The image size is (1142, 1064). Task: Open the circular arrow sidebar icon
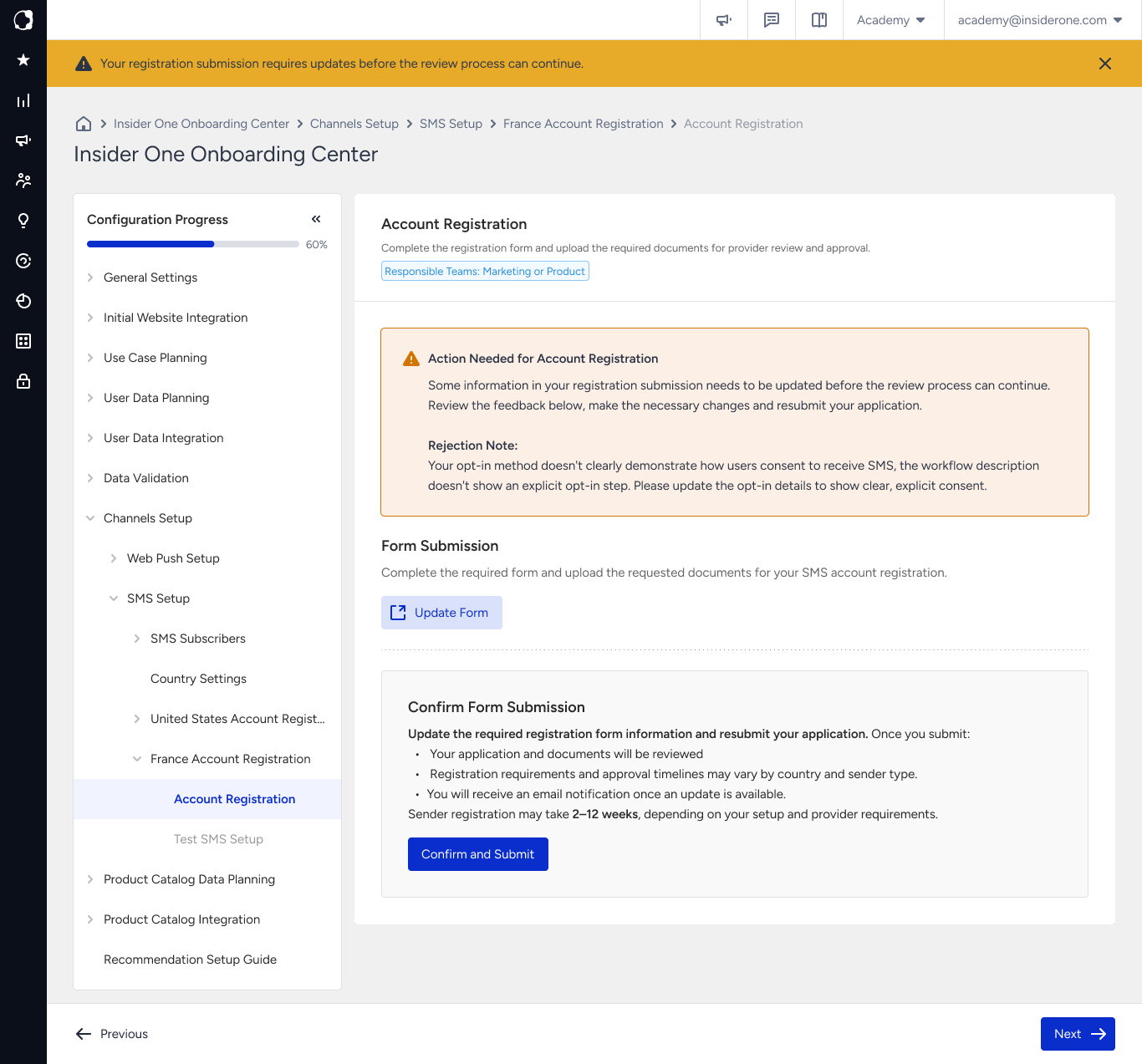point(23,261)
